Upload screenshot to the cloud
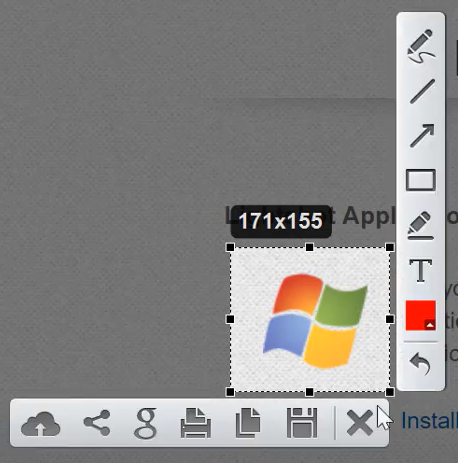 click(x=41, y=424)
